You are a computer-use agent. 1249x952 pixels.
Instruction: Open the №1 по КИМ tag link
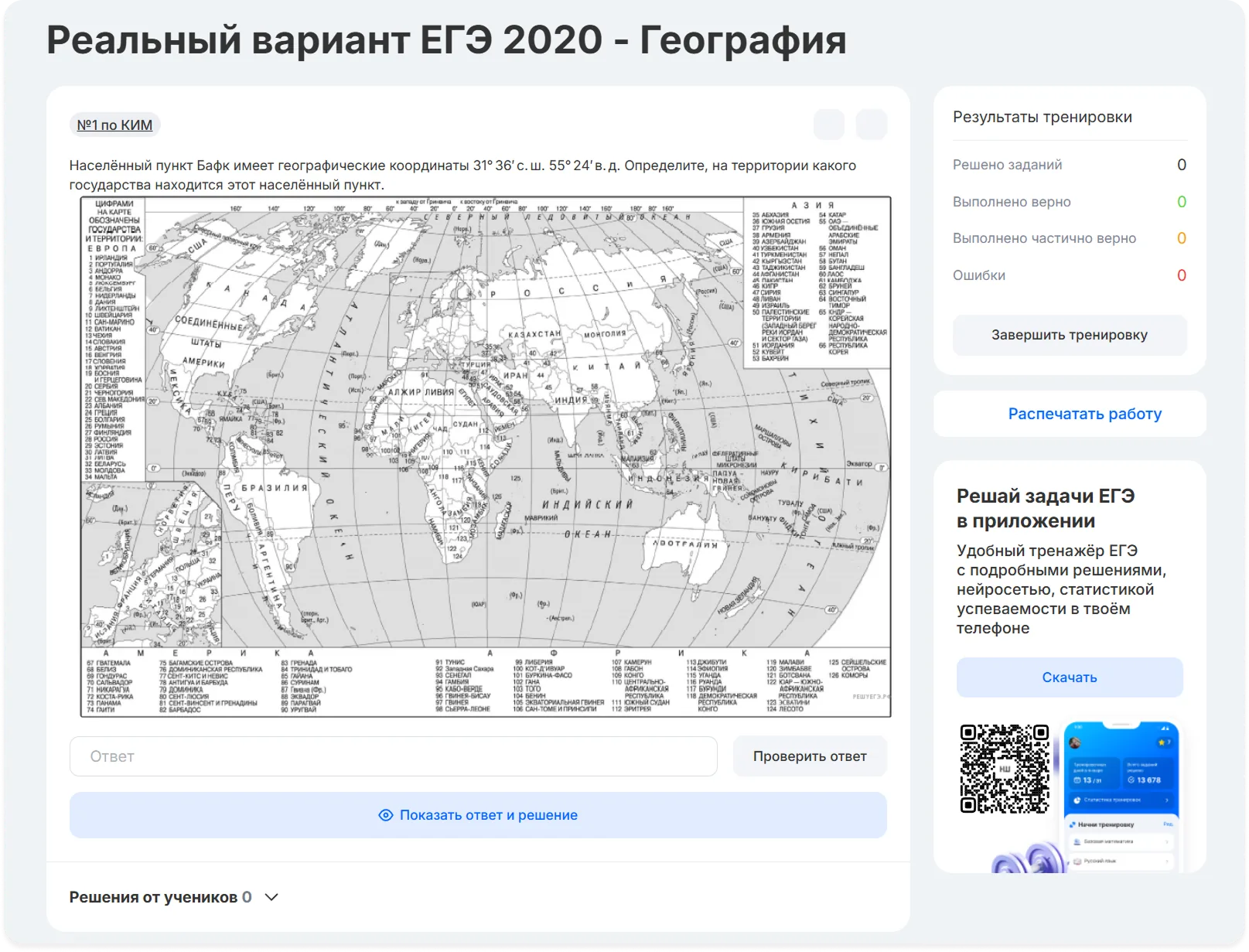[x=114, y=125]
